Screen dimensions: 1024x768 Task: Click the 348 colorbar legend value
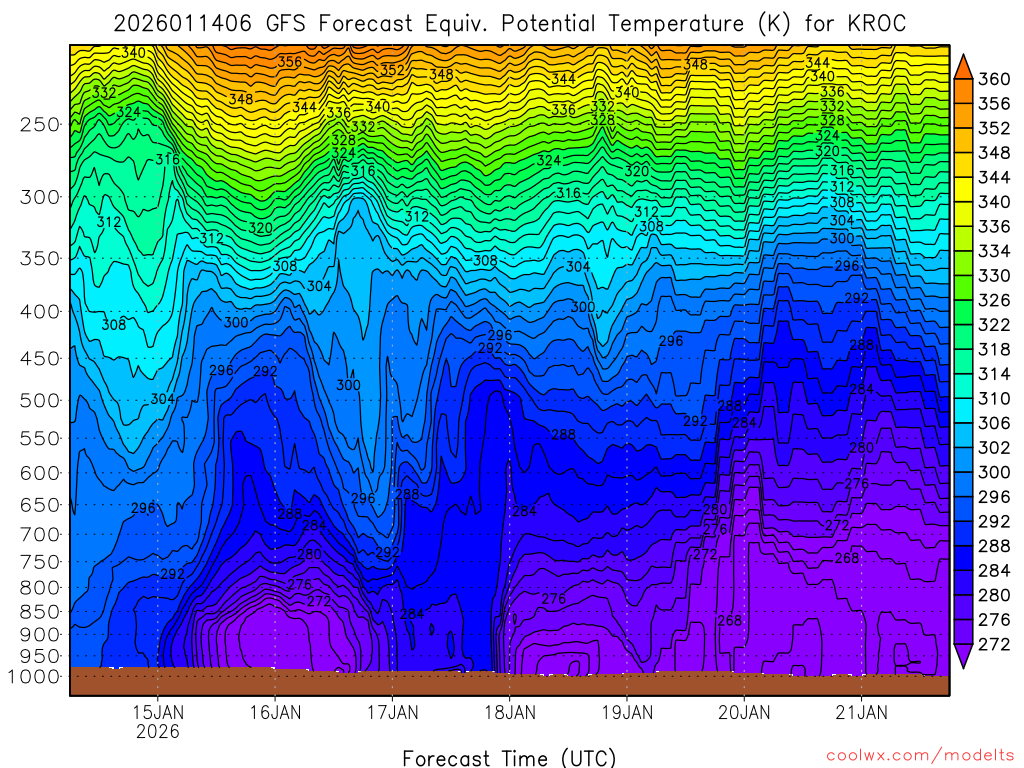click(x=994, y=153)
